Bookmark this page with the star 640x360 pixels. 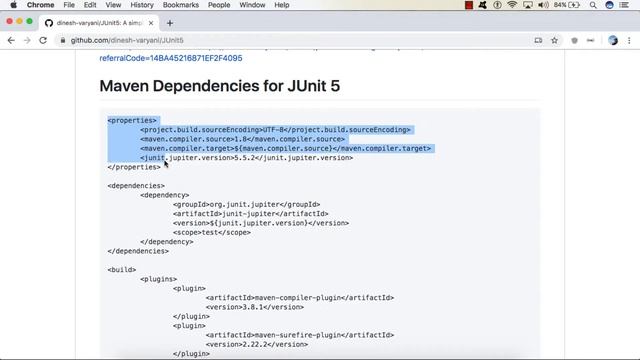tap(554, 40)
